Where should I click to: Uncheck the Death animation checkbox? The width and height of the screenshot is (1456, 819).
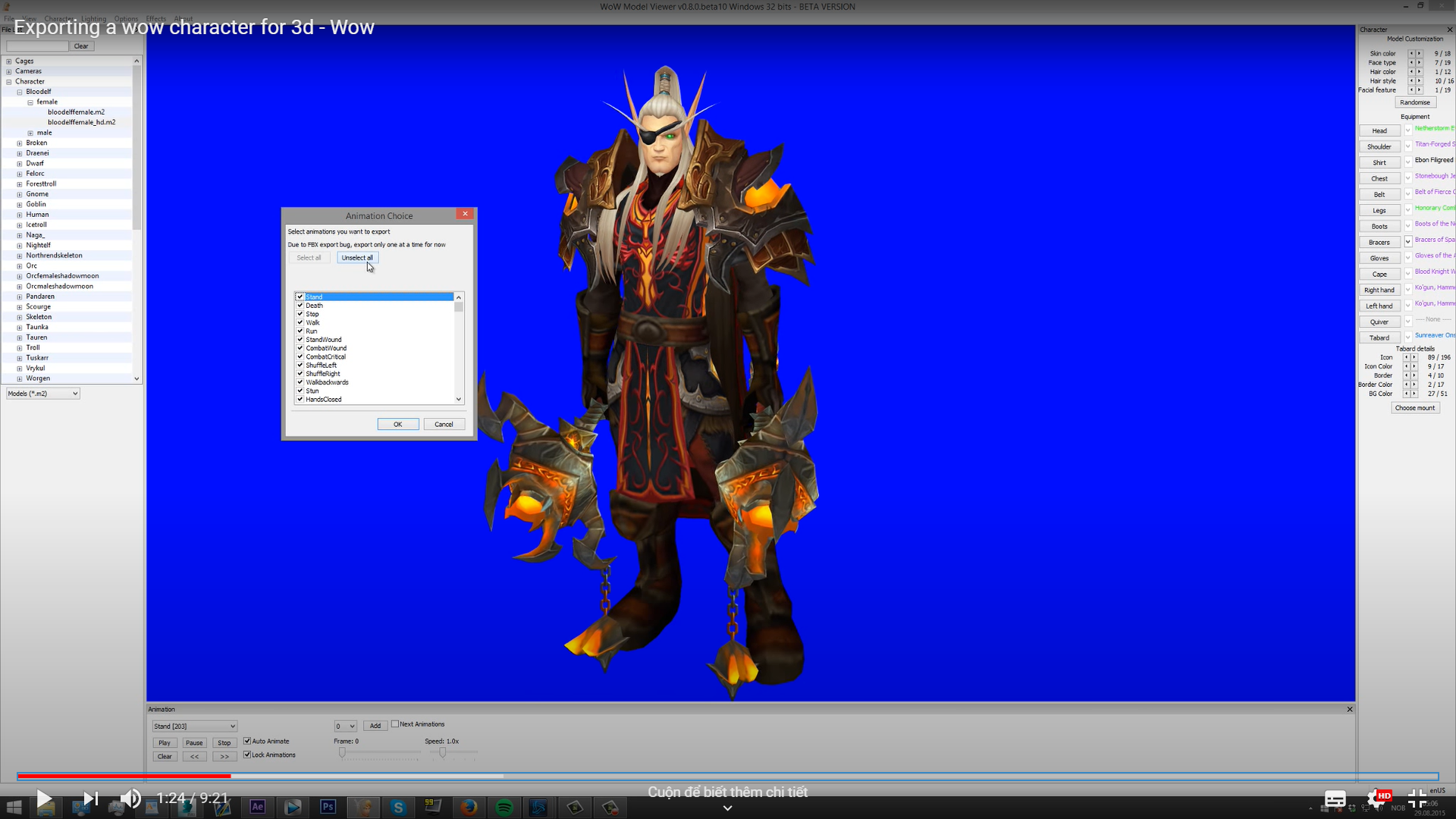300,305
